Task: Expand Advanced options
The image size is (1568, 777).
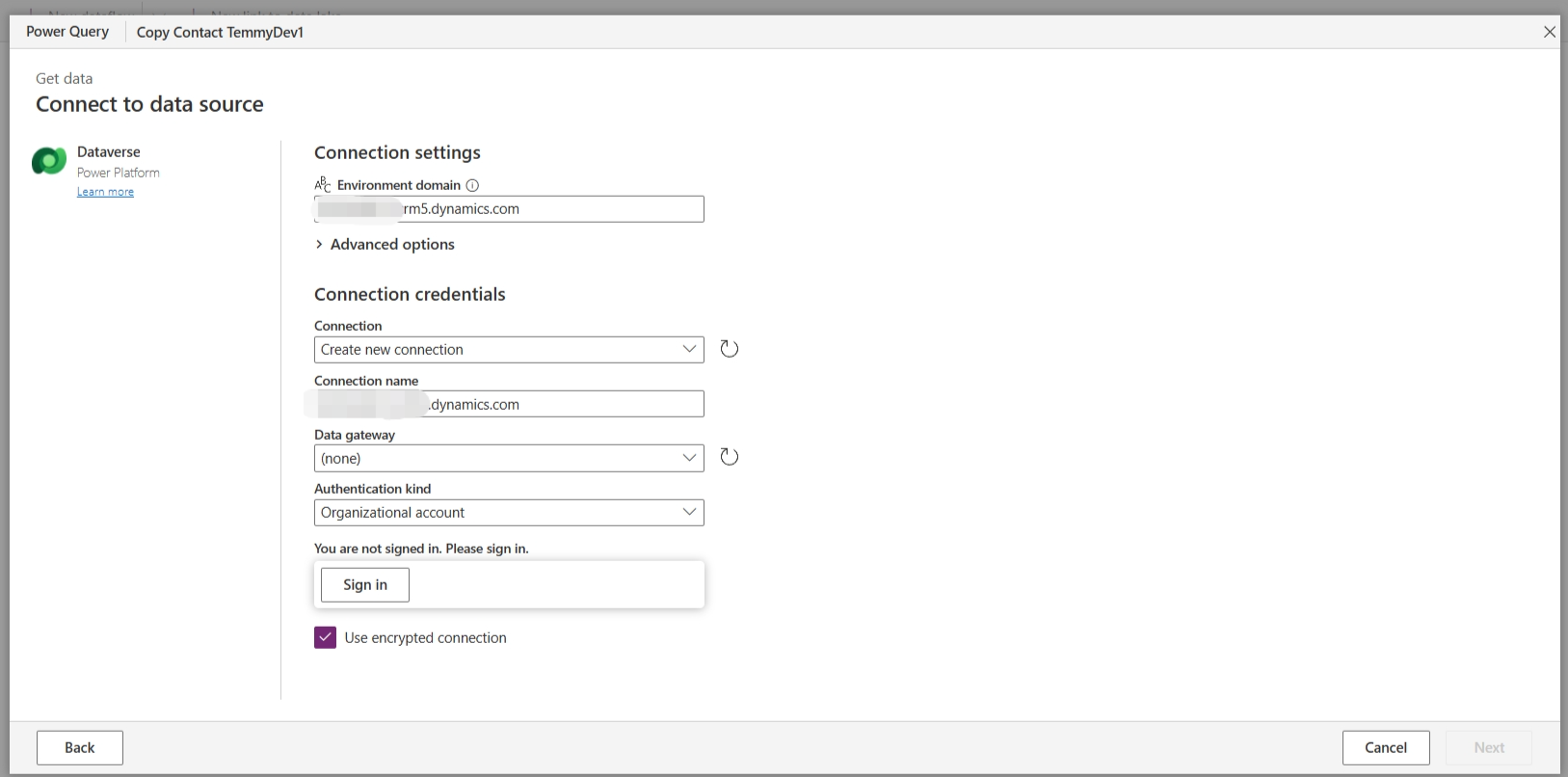Action: pos(385,244)
